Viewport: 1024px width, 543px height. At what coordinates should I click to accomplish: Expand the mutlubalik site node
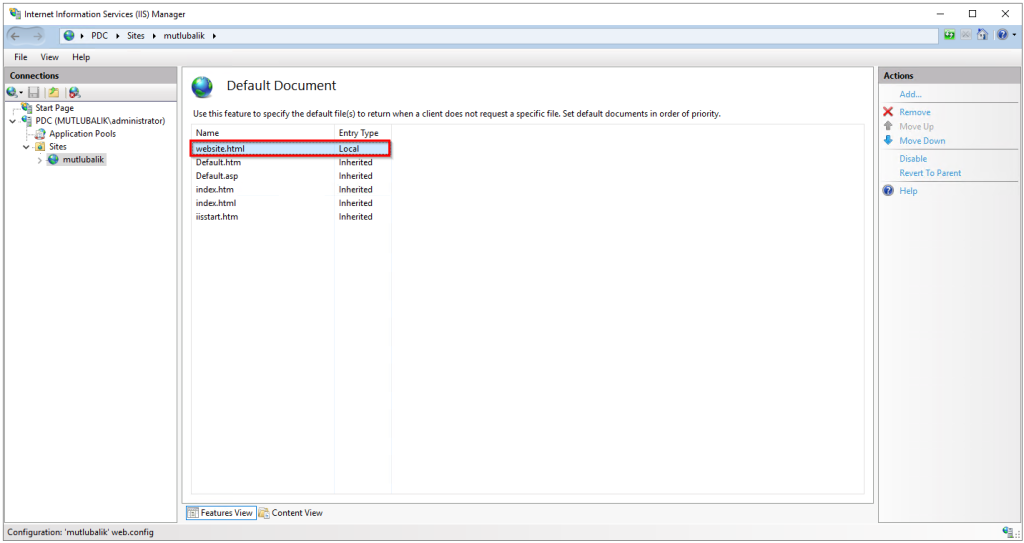pyautogui.click(x=40, y=160)
